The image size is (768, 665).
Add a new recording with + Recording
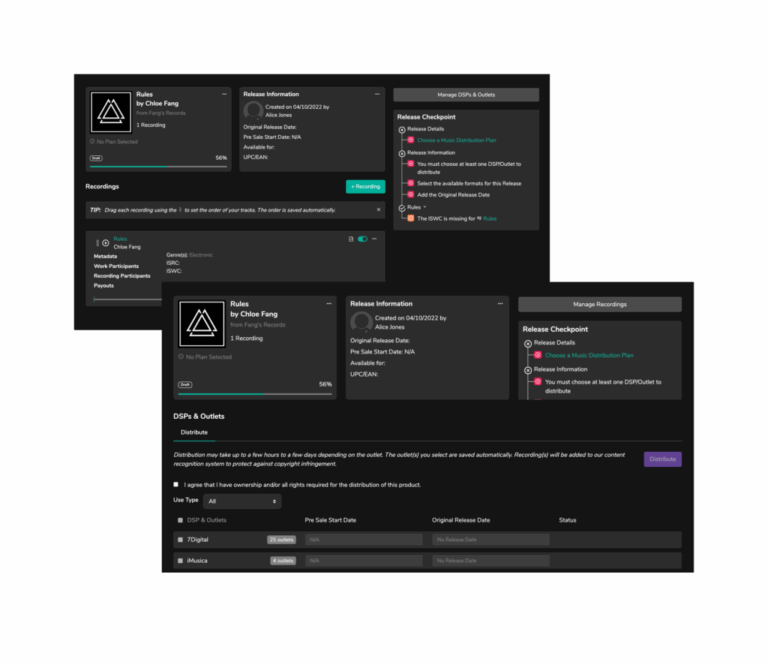[365, 187]
